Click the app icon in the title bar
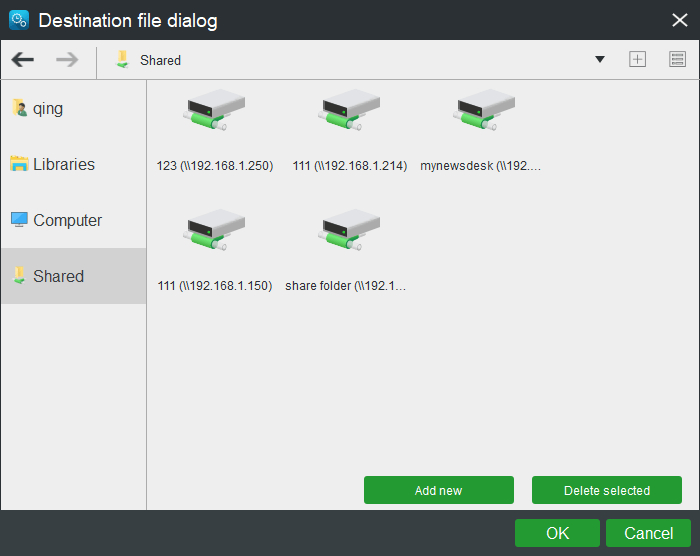Screen dimensions: 700x556 click(x=19, y=20)
